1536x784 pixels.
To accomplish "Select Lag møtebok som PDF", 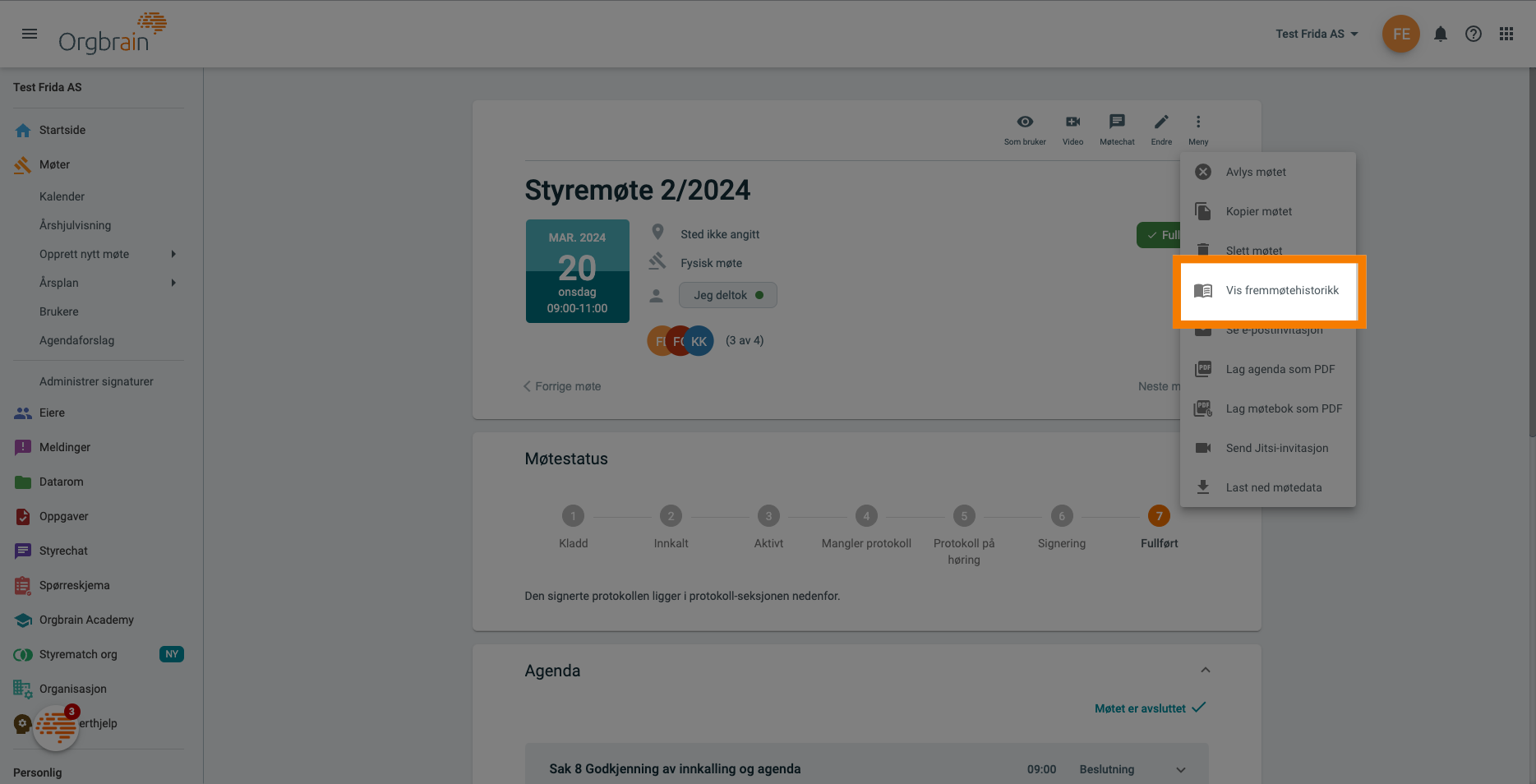I will (x=1268, y=408).
